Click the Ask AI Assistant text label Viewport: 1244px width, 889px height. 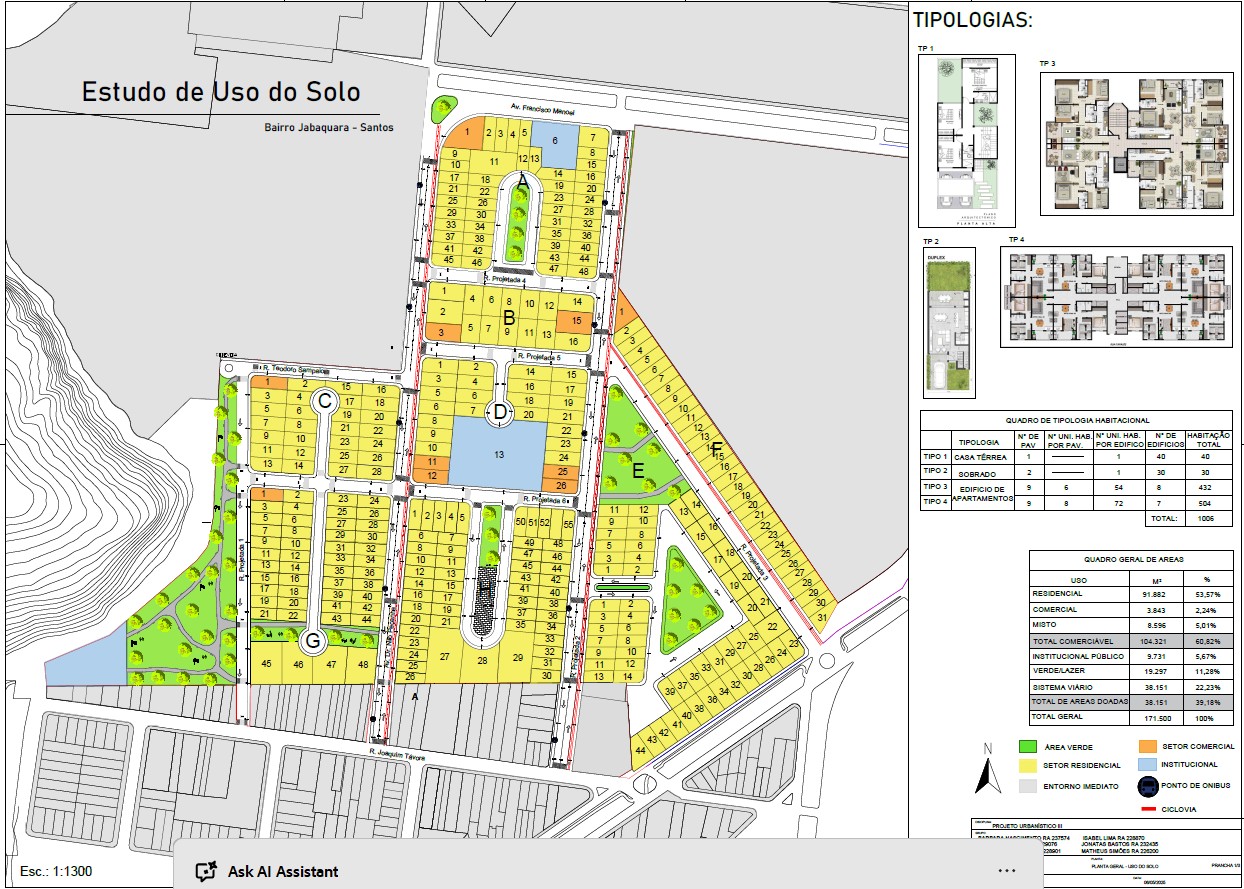coord(283,871)
